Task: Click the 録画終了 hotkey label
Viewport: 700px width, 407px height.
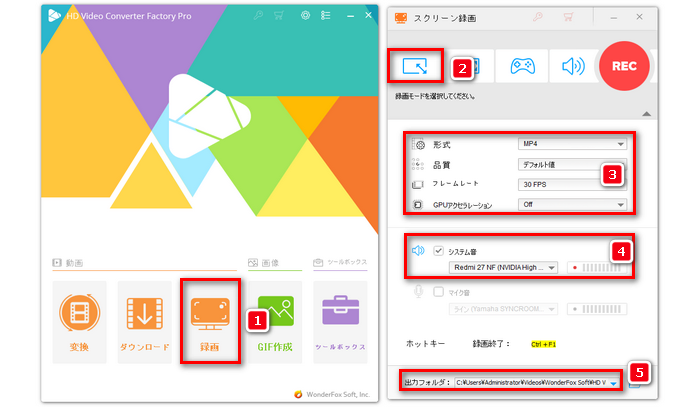Action: click(x=491, y=344)
